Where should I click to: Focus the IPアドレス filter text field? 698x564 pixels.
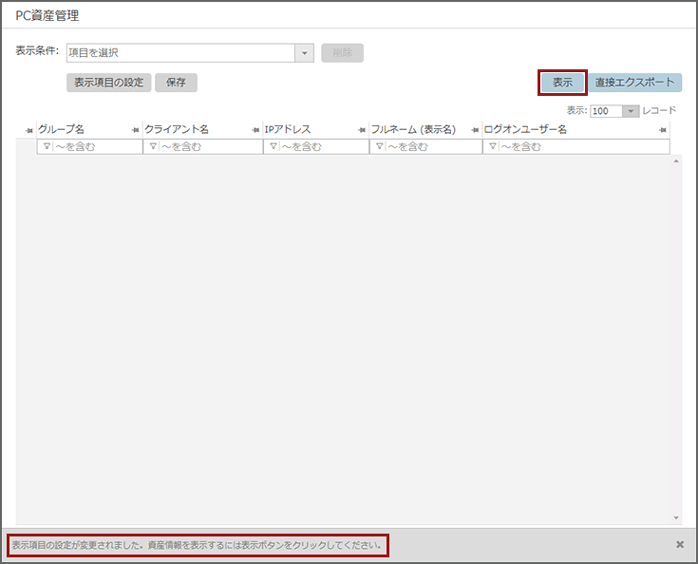pyautogui.click(x=324, y=146)
